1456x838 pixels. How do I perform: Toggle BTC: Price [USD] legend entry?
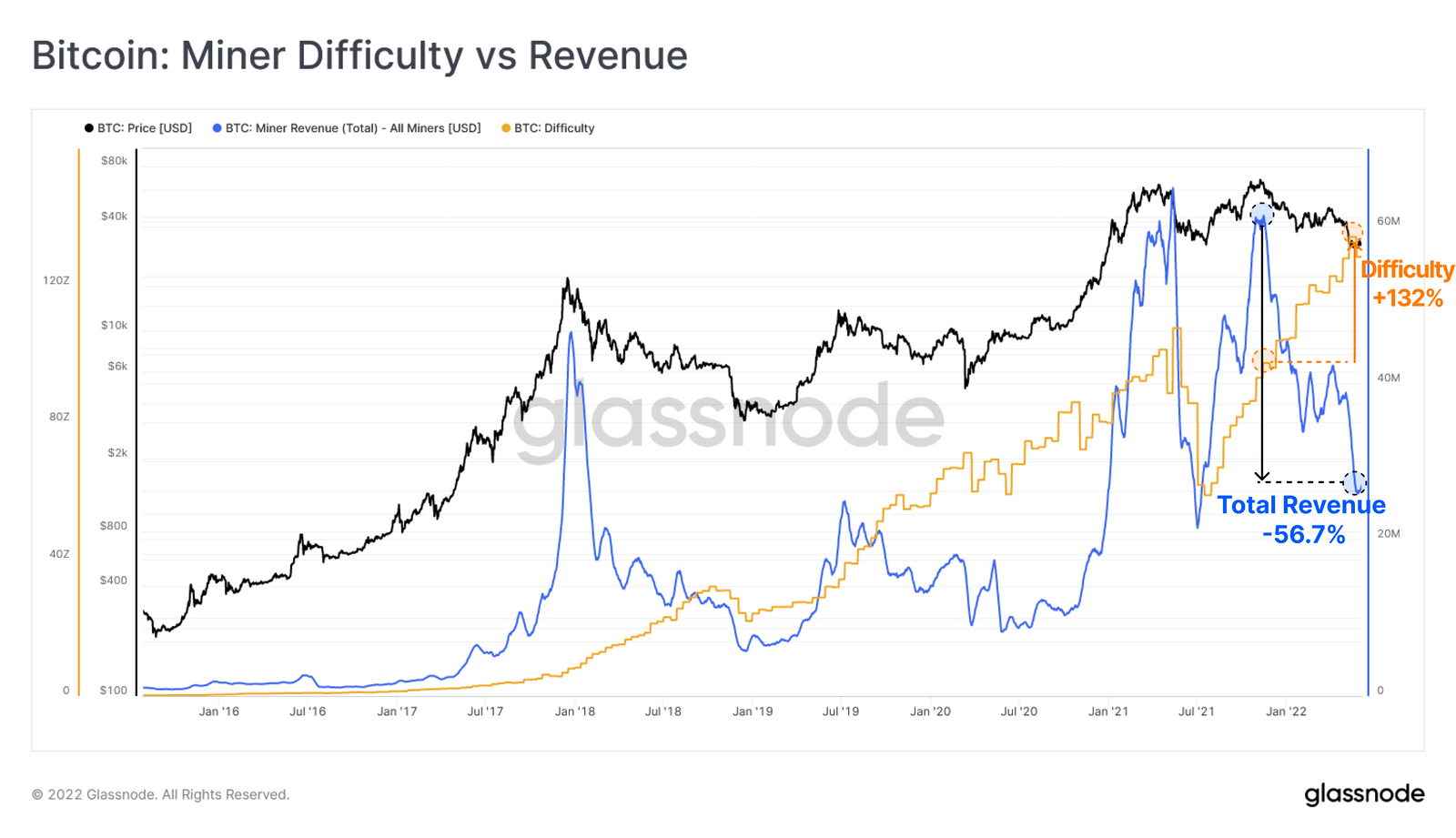138,128
